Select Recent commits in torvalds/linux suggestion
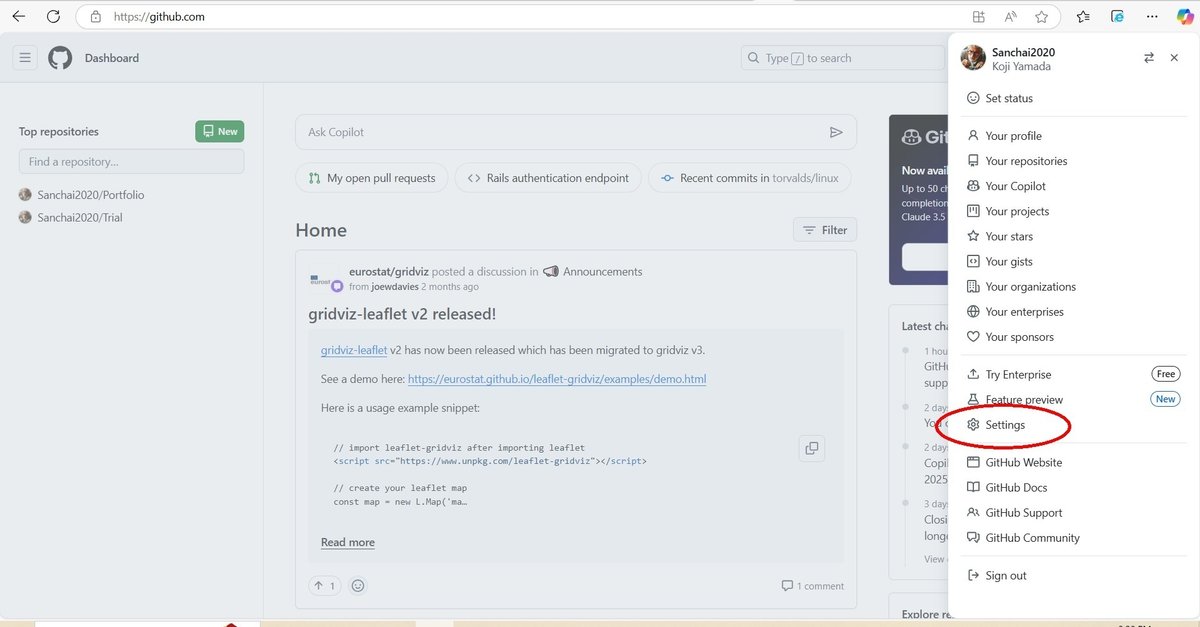Viewport: 1200px width, 627px height. coord(750,178)
